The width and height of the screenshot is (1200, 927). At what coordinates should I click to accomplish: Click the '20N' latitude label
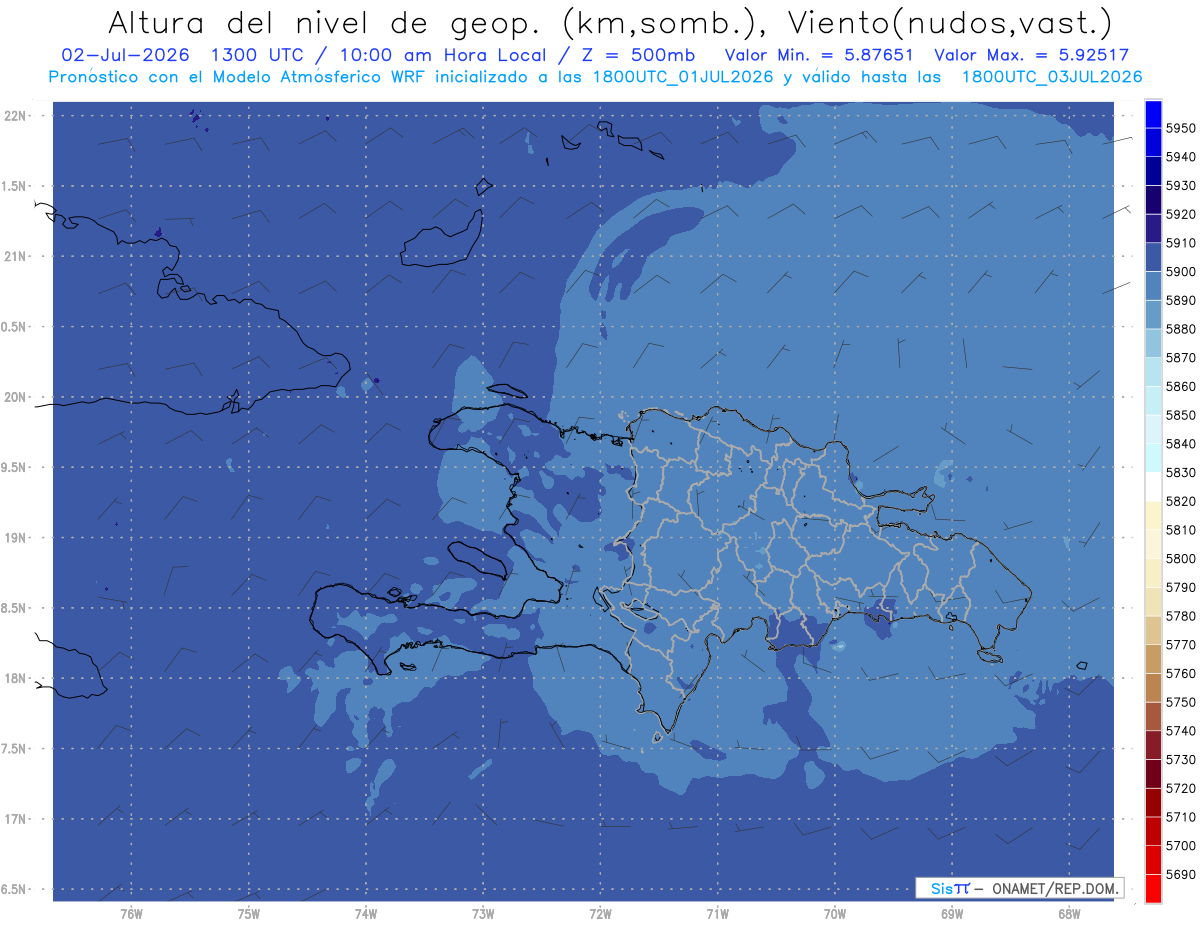[x=15, y=397]
